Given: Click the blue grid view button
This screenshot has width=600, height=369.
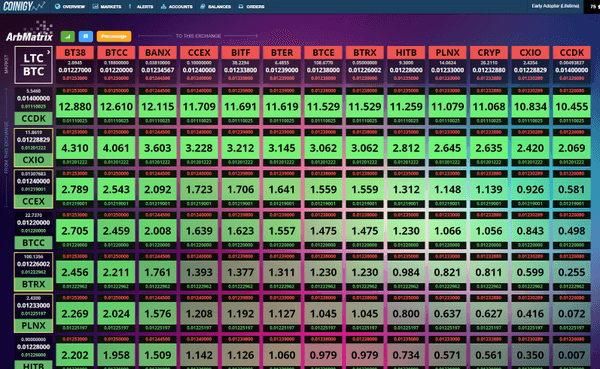Looking at the screenshot, I should (86, 36).
